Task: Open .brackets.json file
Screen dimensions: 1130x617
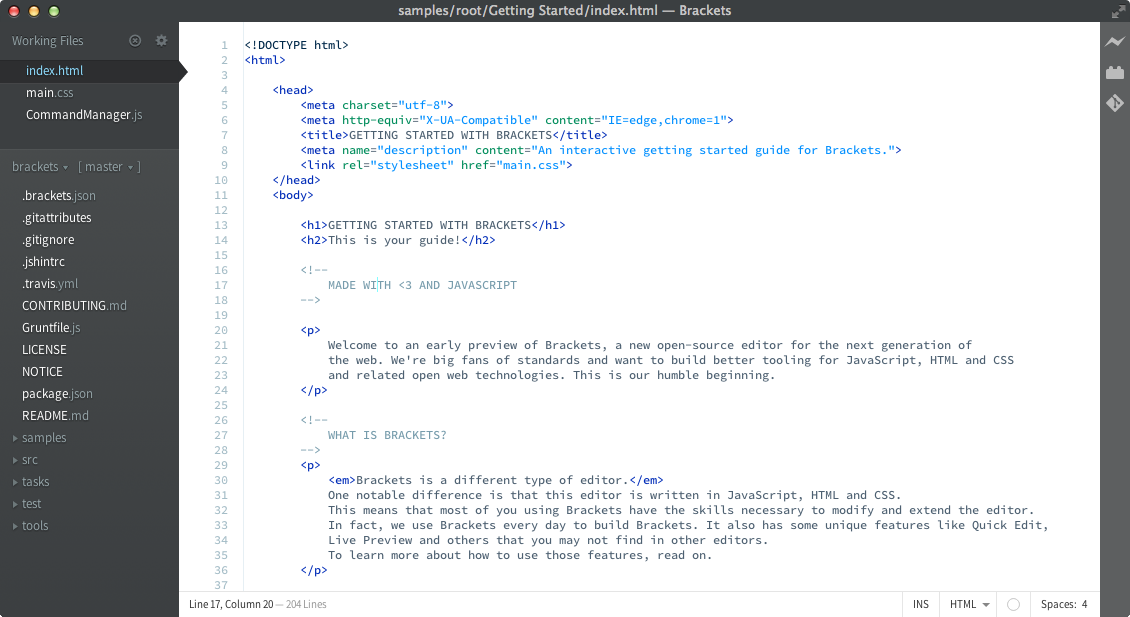Action: click(x=58, y=195)
